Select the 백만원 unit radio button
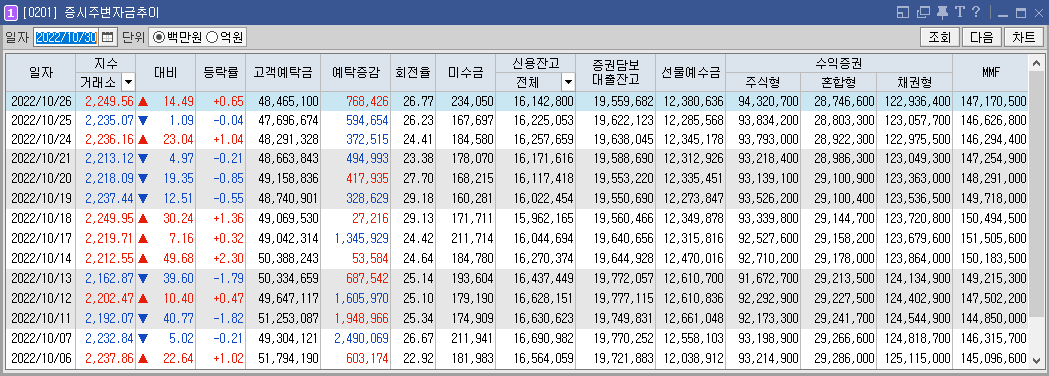1049x376 pixels. point(158,37)
